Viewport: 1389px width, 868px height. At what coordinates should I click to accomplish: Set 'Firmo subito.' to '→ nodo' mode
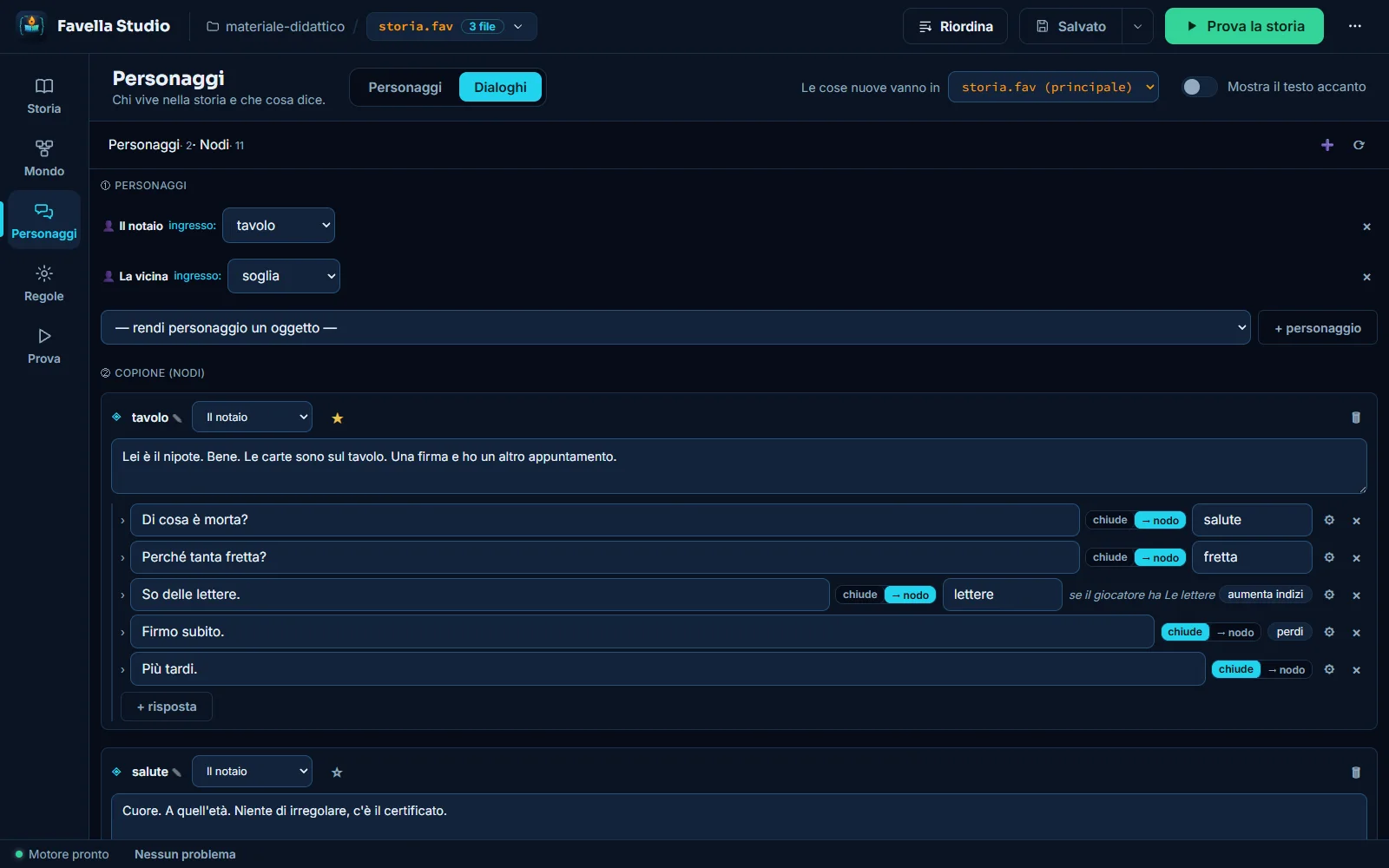(1235, 632)
